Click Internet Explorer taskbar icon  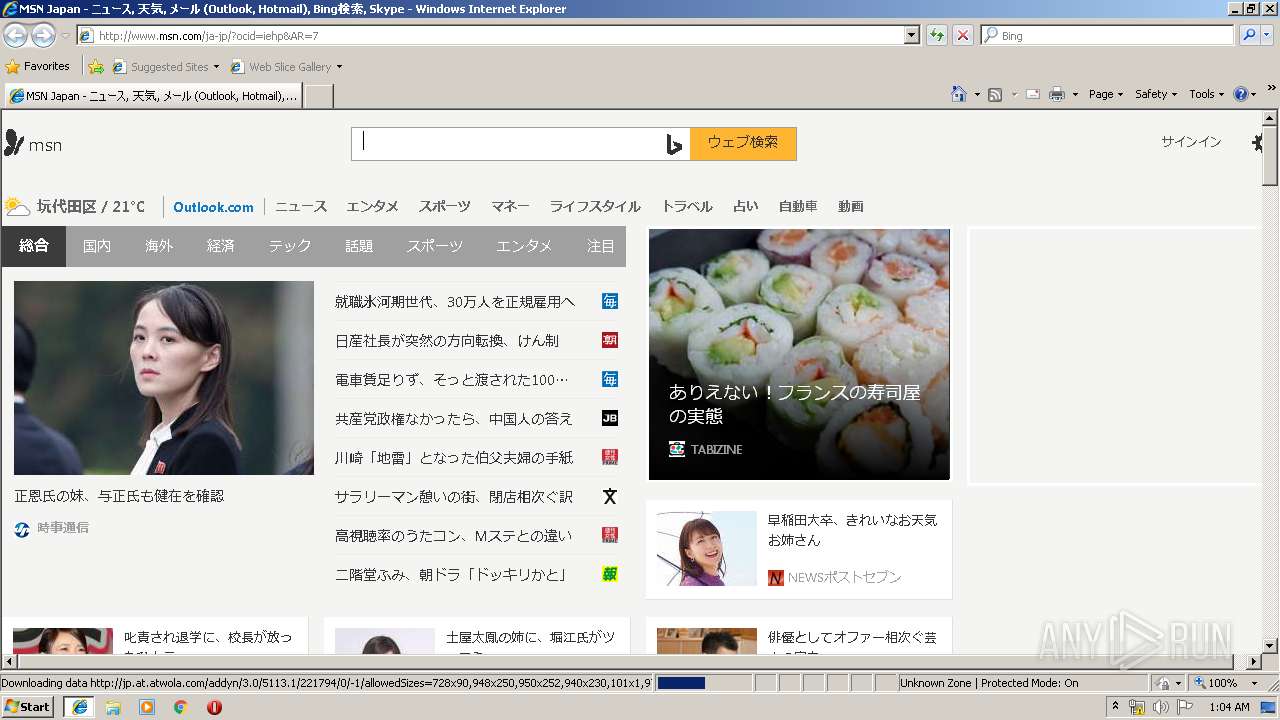coord(79,707)
